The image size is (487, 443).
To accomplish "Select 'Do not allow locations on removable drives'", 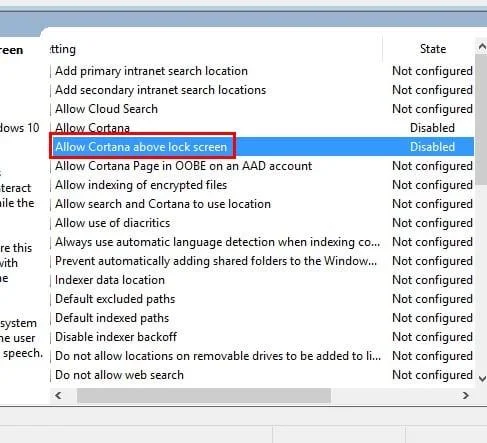I will [x=218, y=356].
